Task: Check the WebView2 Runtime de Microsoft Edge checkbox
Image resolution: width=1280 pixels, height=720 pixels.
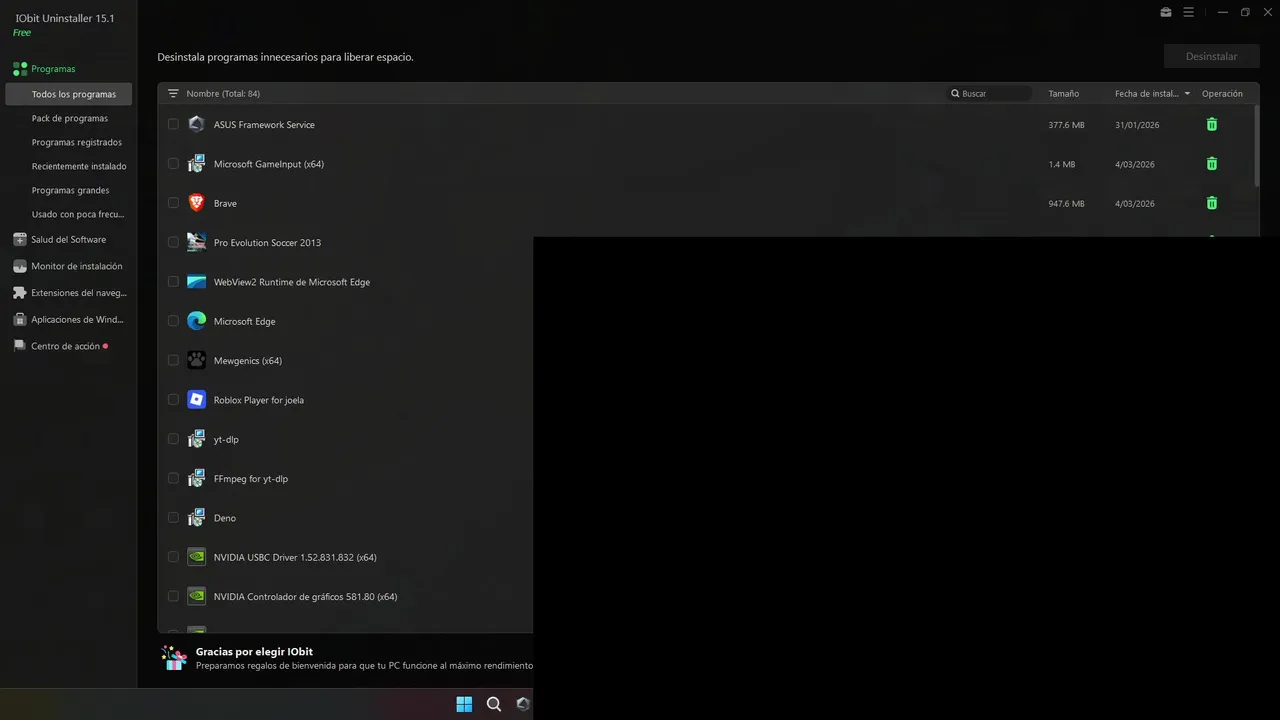Action: [173, 282]
